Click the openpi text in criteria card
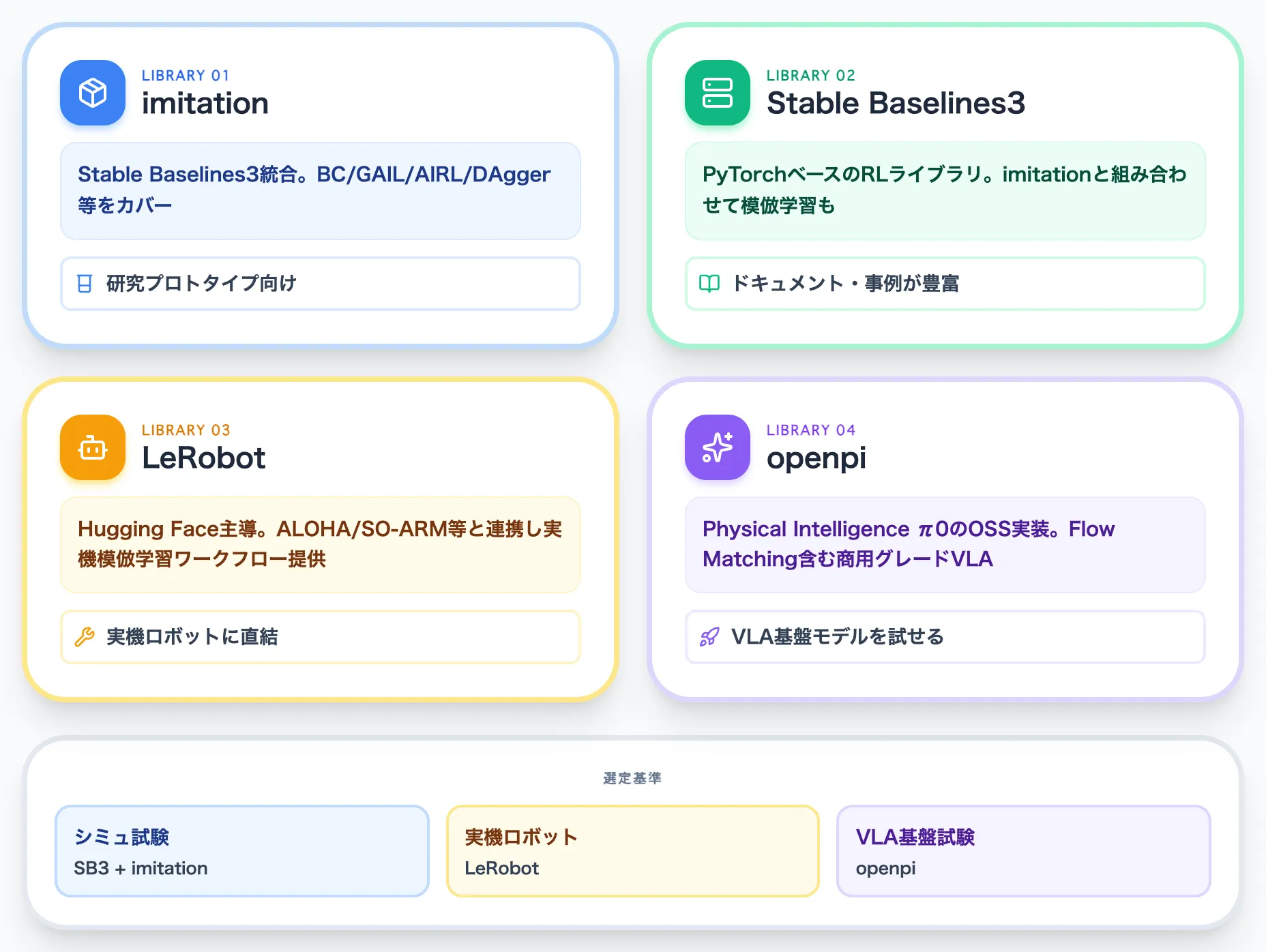This screenshot has width=1266, height=952. [885, 869]
